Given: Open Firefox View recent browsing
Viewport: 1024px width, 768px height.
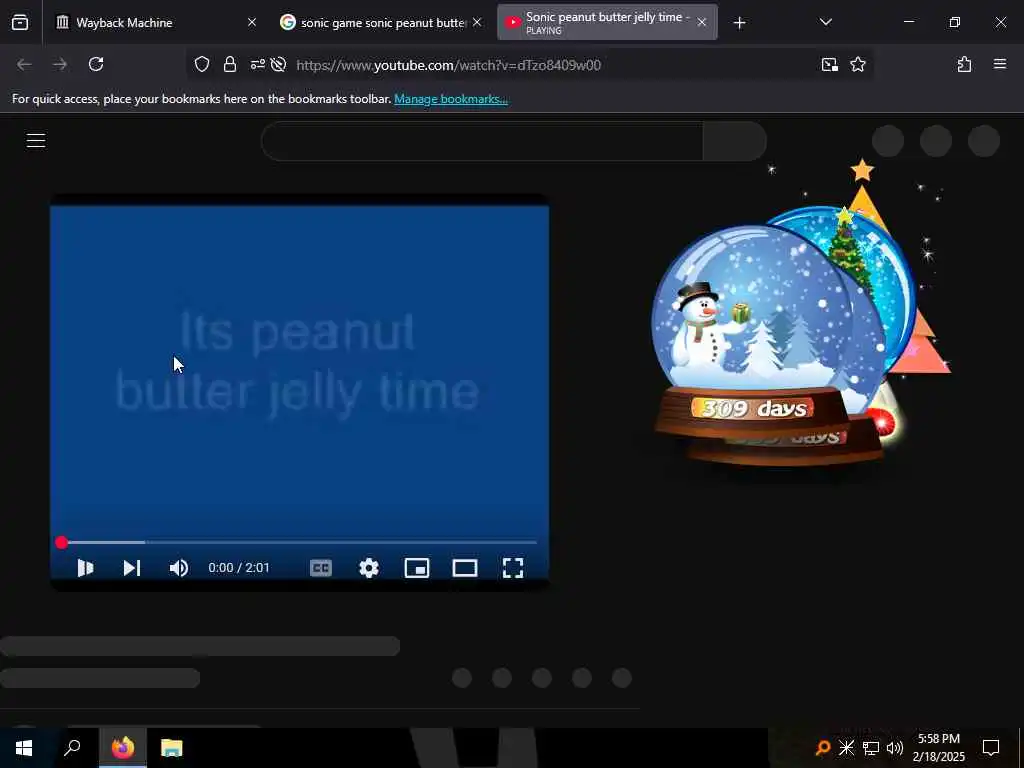Looking at the screenshot, I should tap(20, 23).
